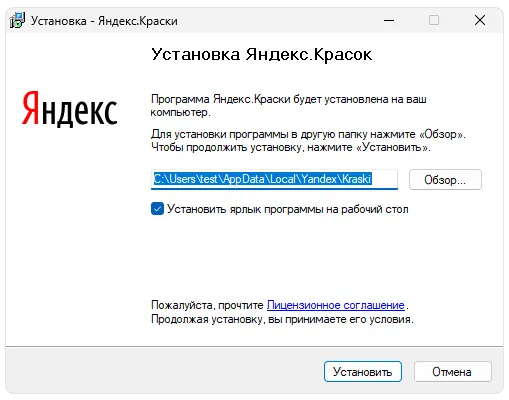509x400 pixels.
Task: Close the installer window
Action: pyautogui.click(x=480, y=20)
